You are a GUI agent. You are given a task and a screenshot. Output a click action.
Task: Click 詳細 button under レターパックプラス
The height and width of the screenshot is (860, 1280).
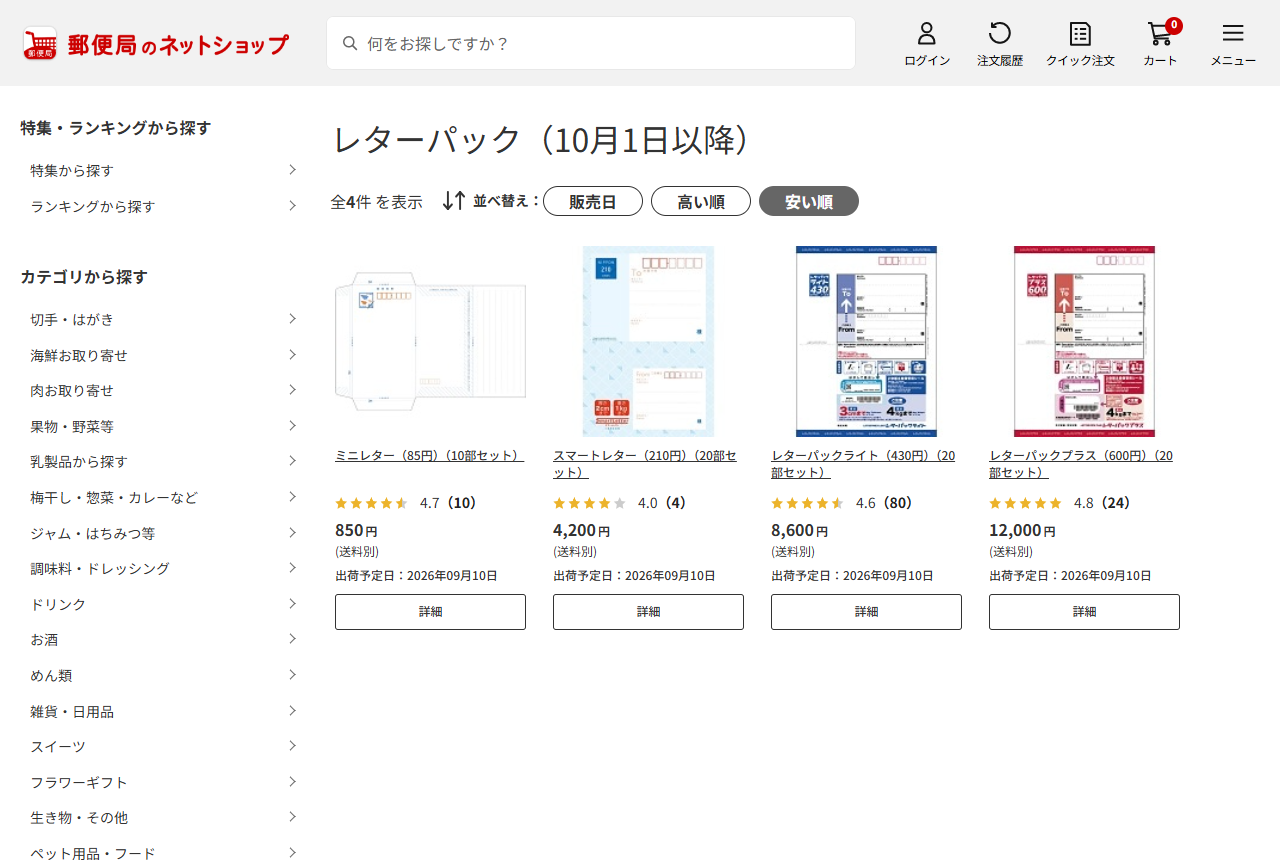[x=1084, y=612]
